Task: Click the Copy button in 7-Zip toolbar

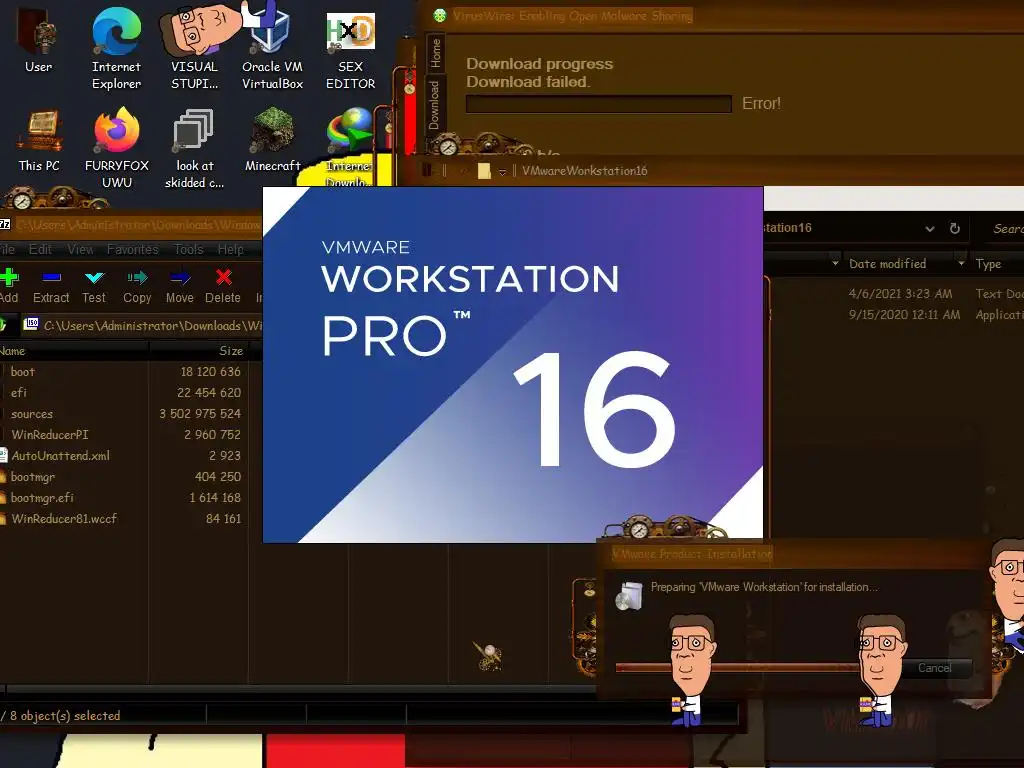Action: pos(137,286)
